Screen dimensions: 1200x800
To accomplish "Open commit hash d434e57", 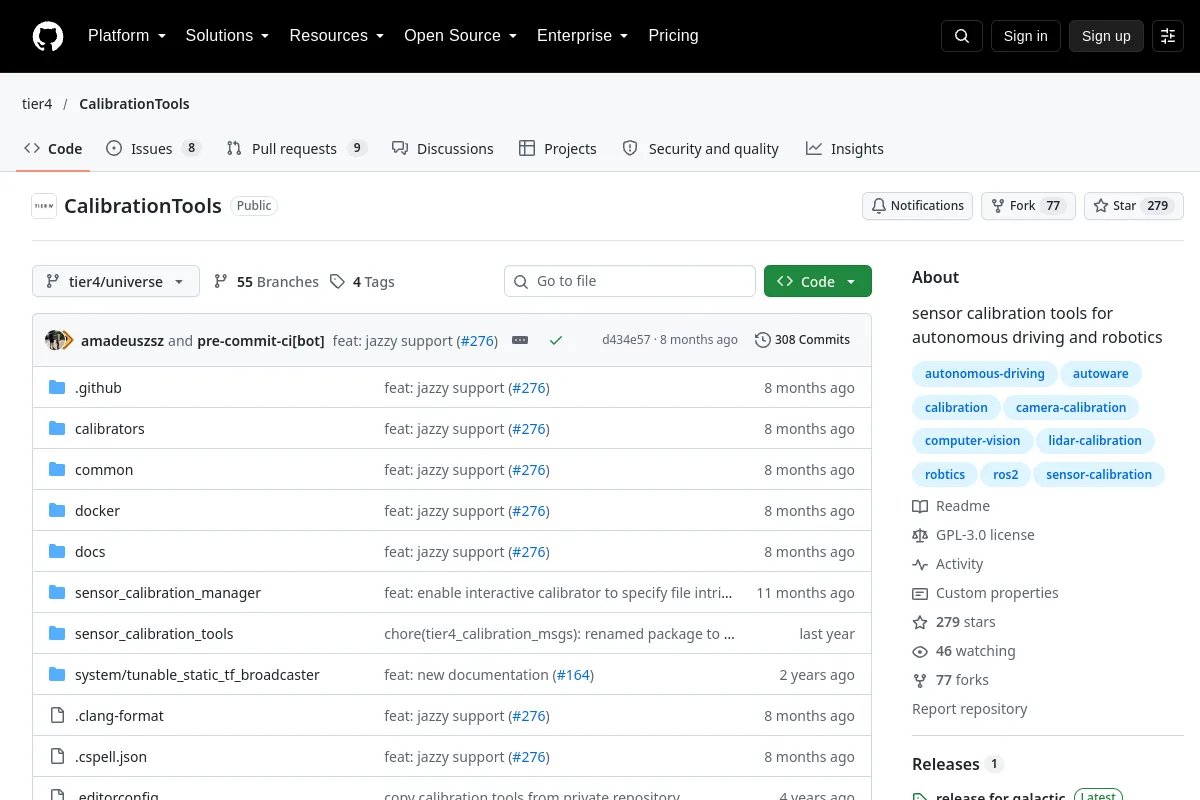I will [626, 340].
